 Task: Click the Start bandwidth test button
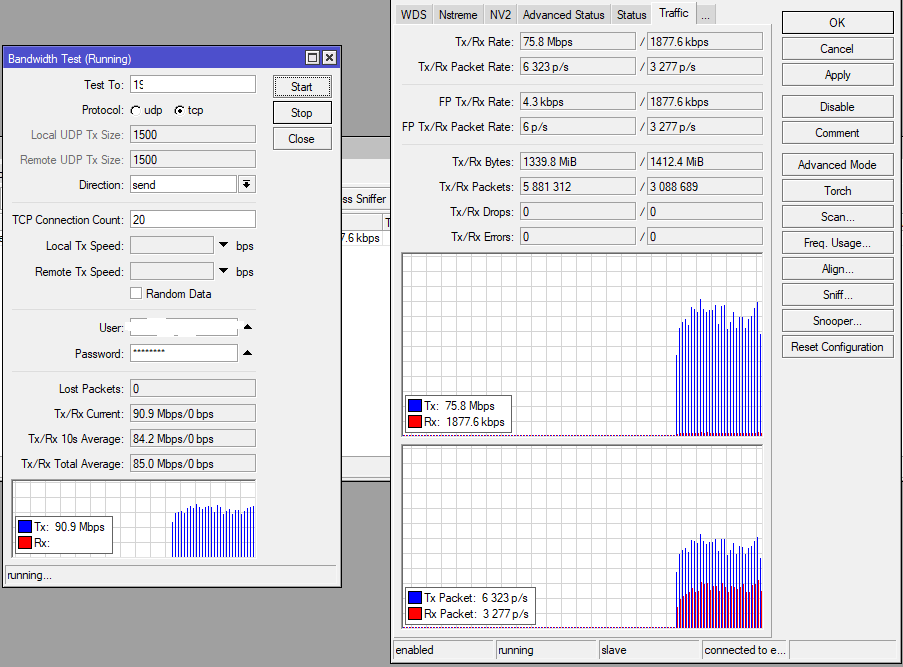(302, 87)
